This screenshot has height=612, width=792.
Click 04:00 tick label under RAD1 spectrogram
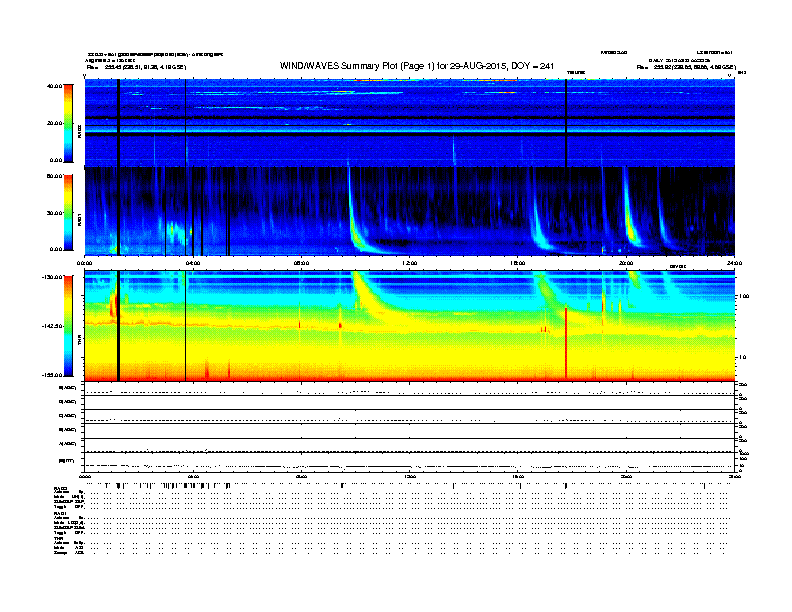pyautogui.click(x=193, y=263)
